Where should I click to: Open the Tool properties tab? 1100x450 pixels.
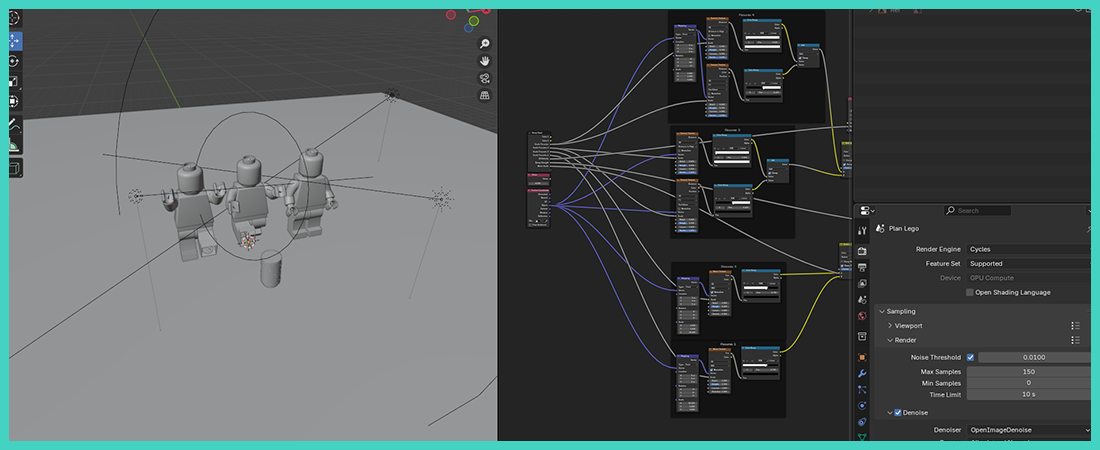coord(862,230)
